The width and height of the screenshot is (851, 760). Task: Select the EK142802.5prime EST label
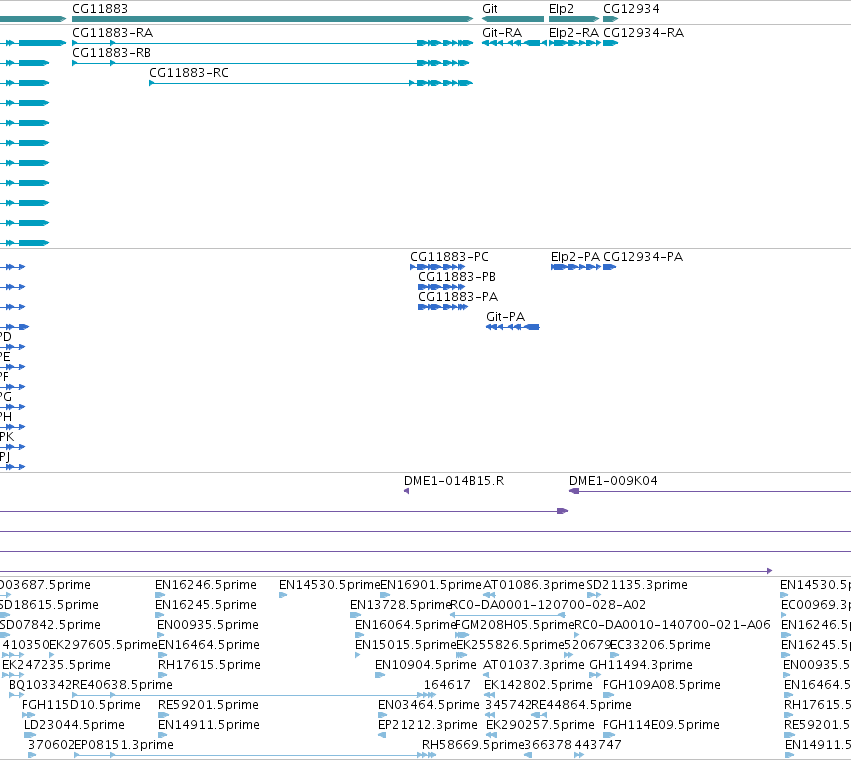tap(538, 685)
